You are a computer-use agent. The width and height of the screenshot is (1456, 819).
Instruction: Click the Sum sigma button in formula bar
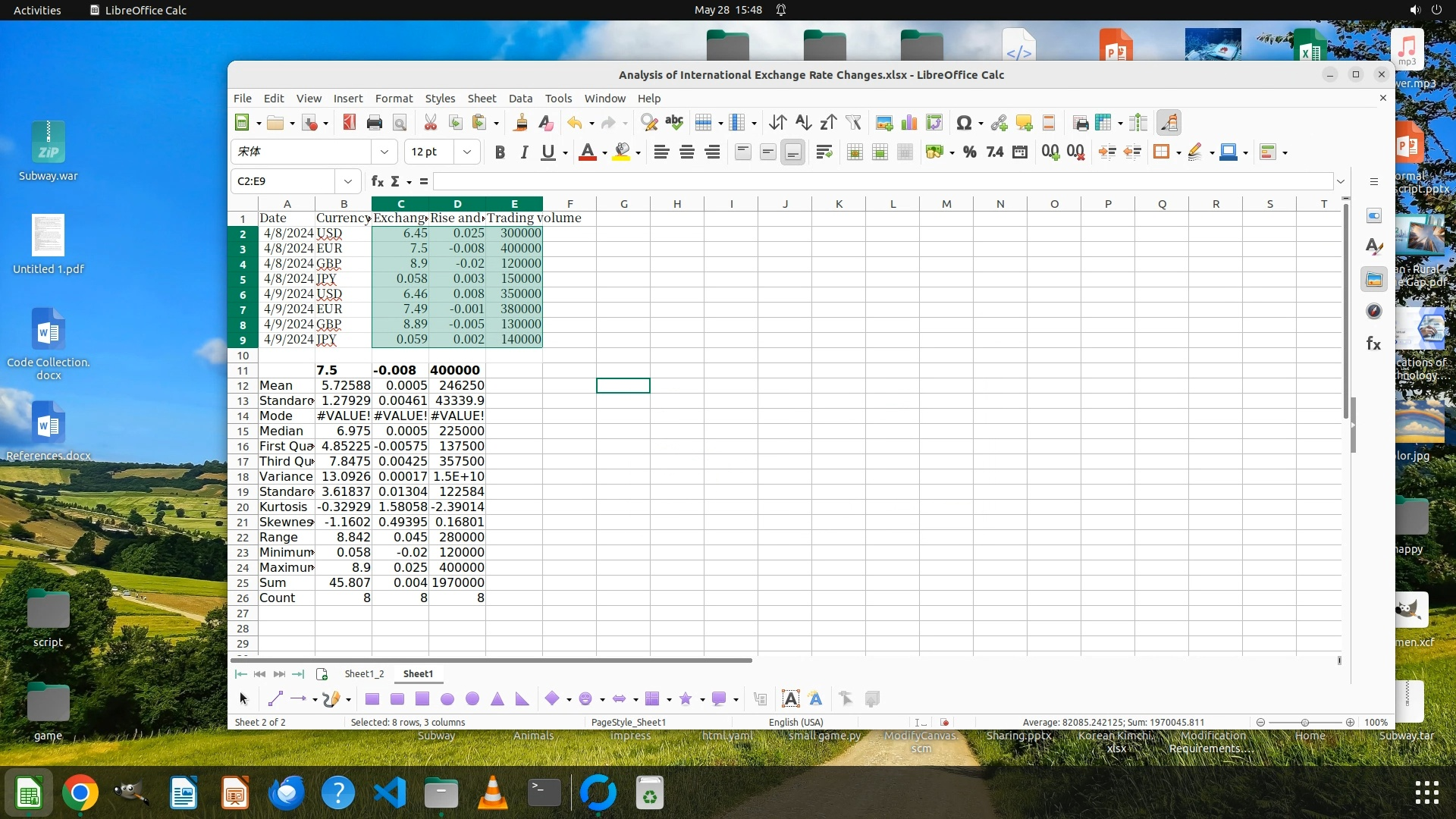(395, 181)
